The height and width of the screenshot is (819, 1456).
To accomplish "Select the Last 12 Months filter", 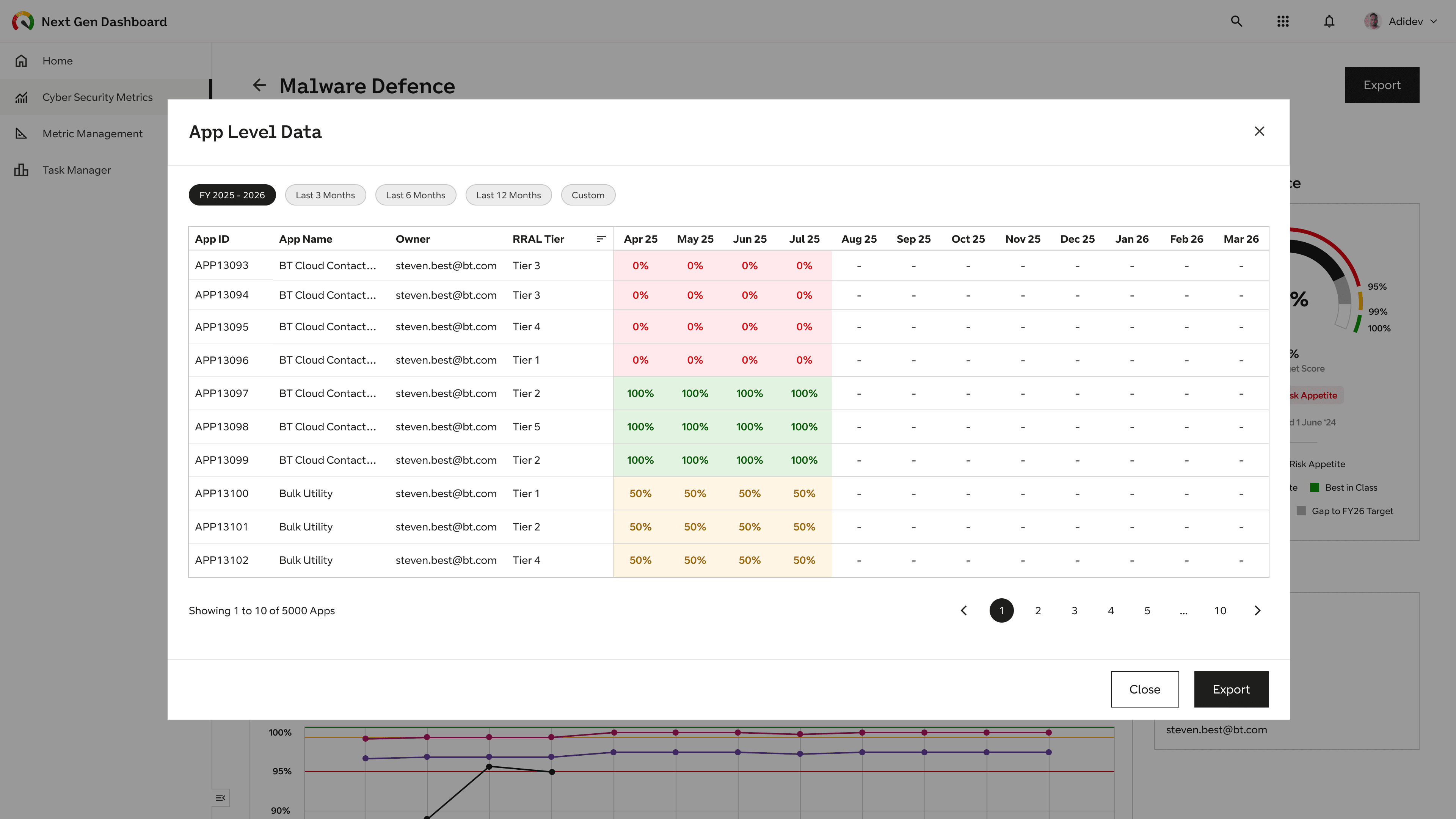I will [508, 195].
